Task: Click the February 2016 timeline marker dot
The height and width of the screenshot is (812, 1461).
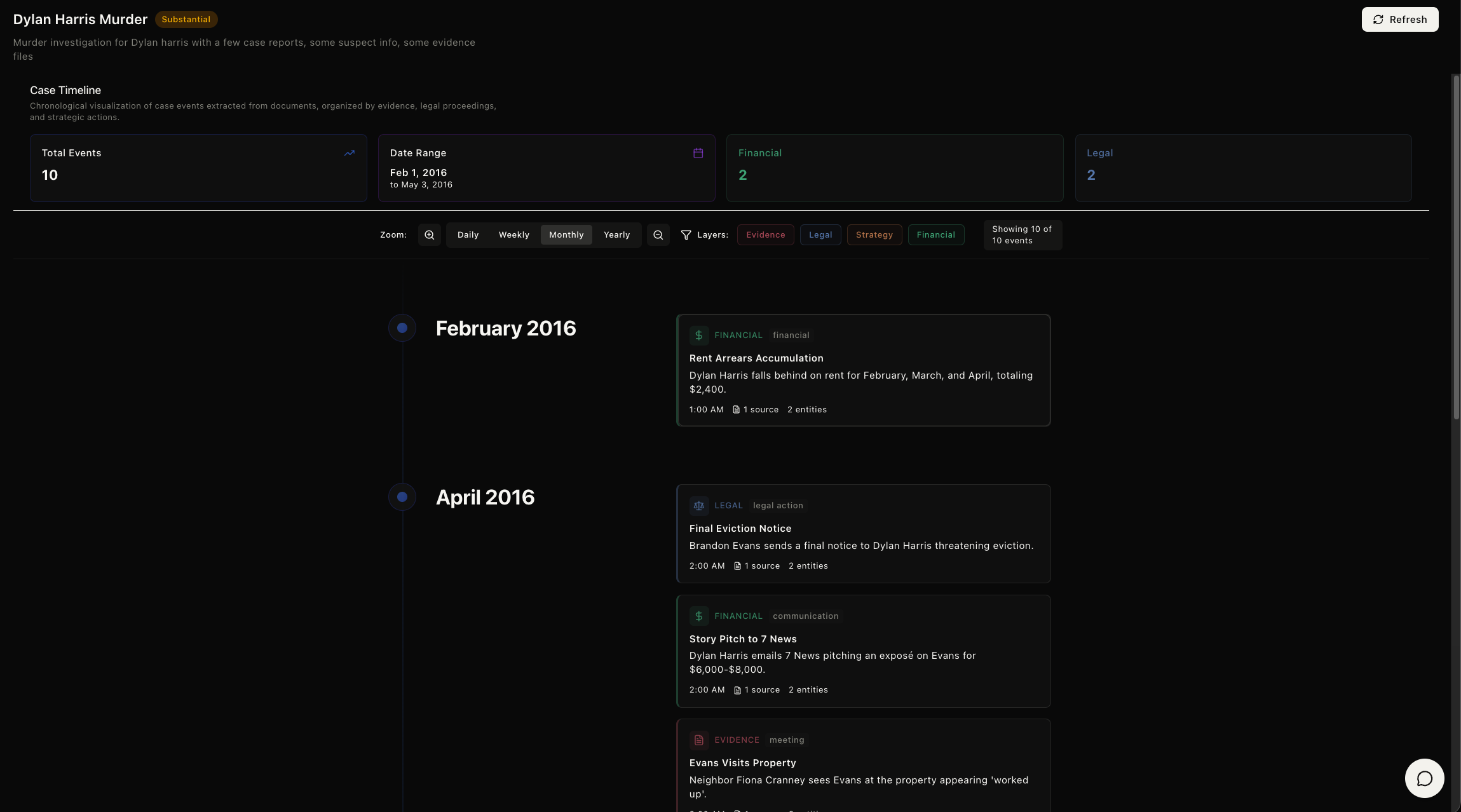Action: [402, 328]
